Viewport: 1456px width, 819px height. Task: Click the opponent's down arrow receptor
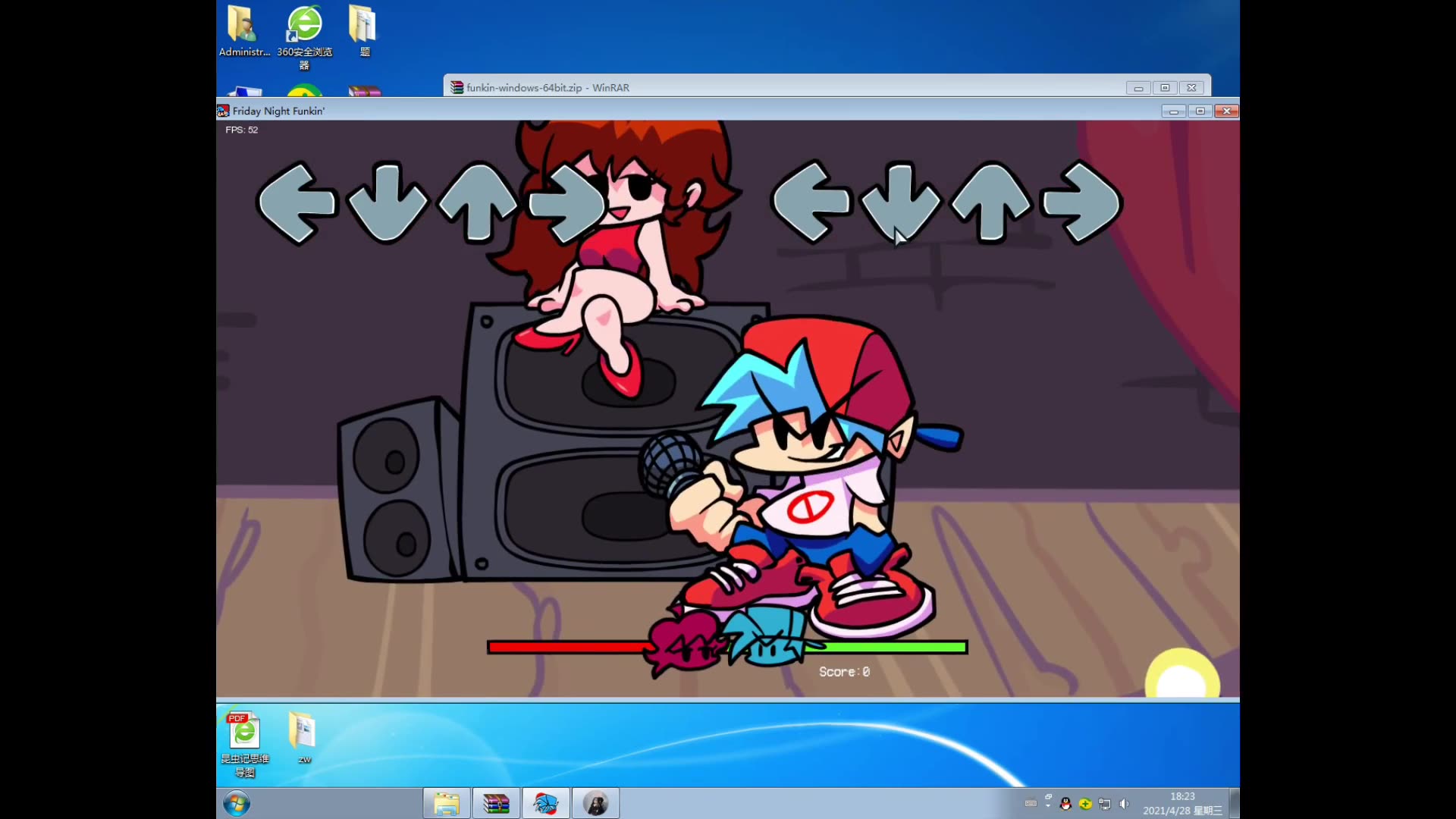tap(388, 202)
